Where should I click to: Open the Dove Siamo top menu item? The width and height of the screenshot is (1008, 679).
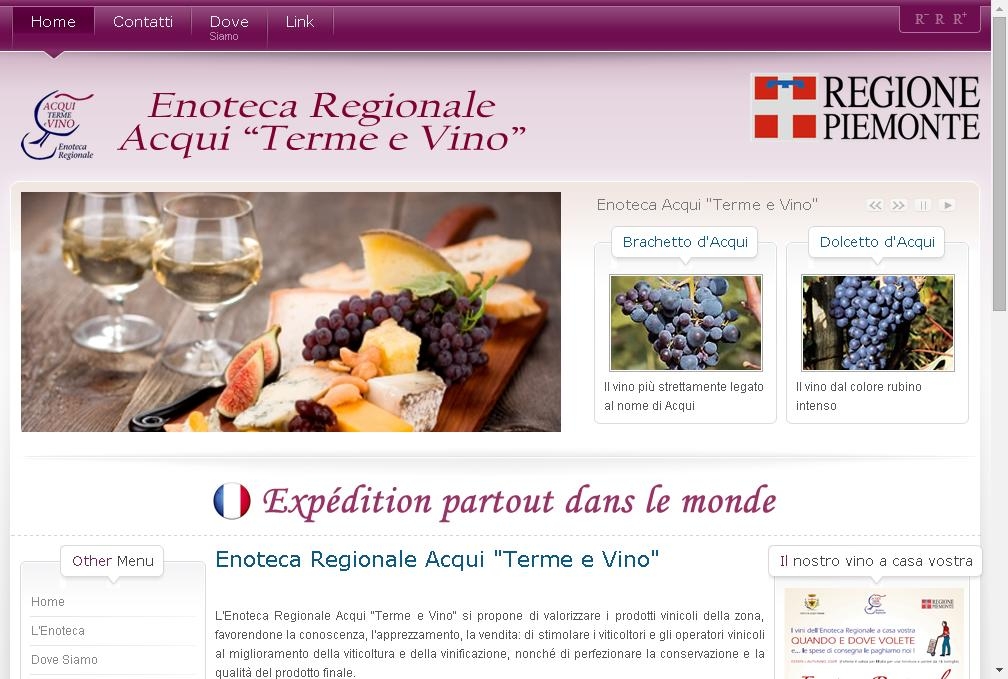(x=229, y=27)
